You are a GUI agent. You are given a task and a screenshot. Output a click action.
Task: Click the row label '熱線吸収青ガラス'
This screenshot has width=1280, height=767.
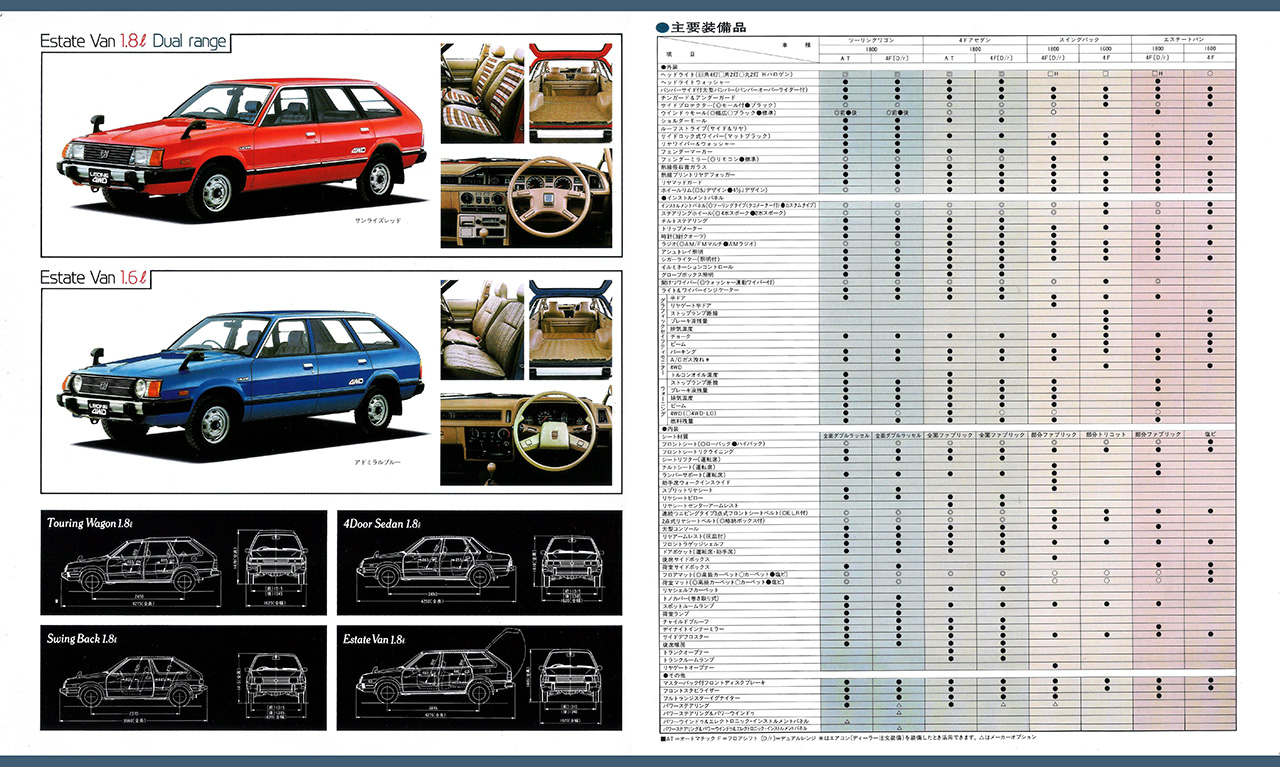coord(685,166)
